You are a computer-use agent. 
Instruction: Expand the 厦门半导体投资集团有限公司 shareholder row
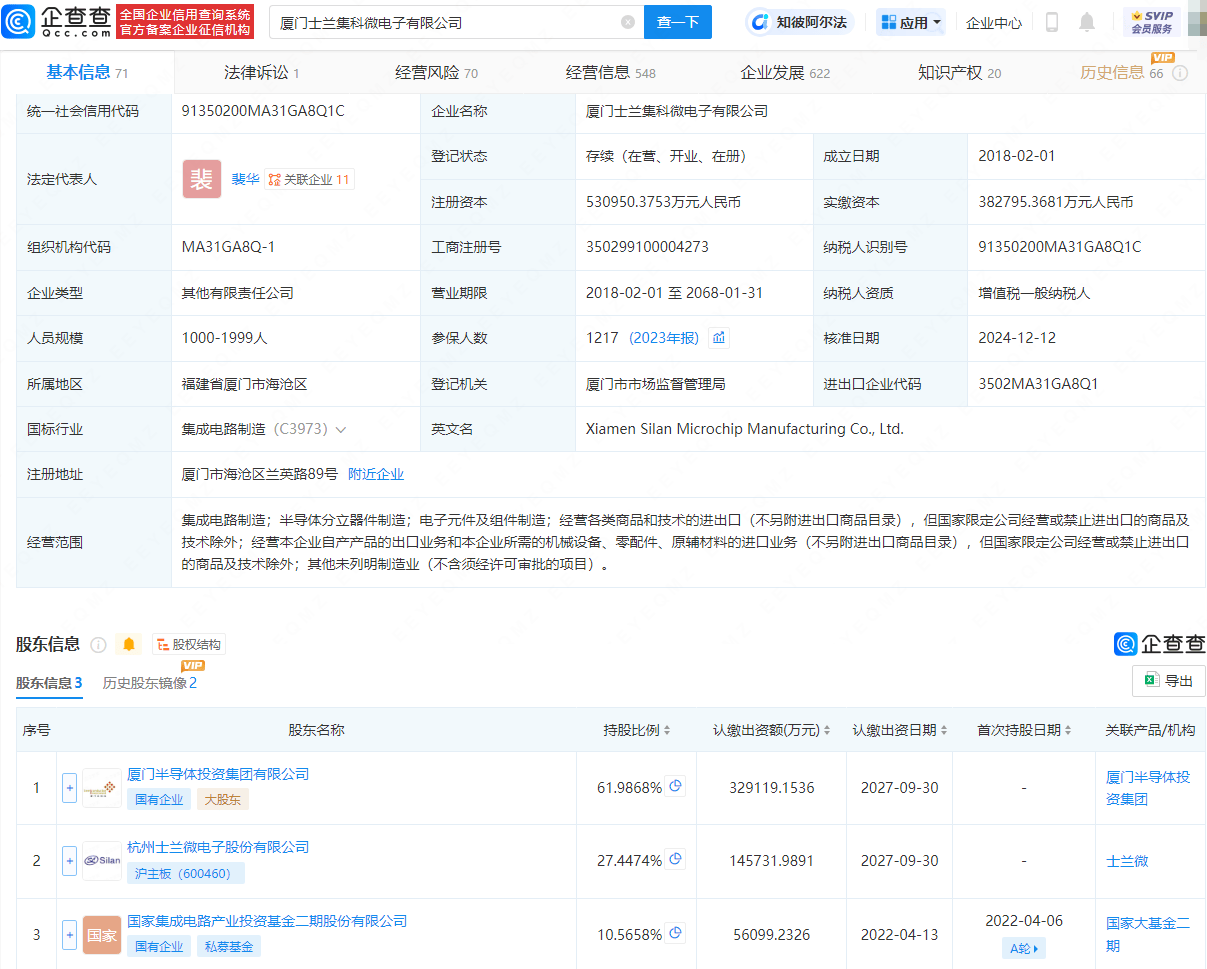tap(69, 788)
